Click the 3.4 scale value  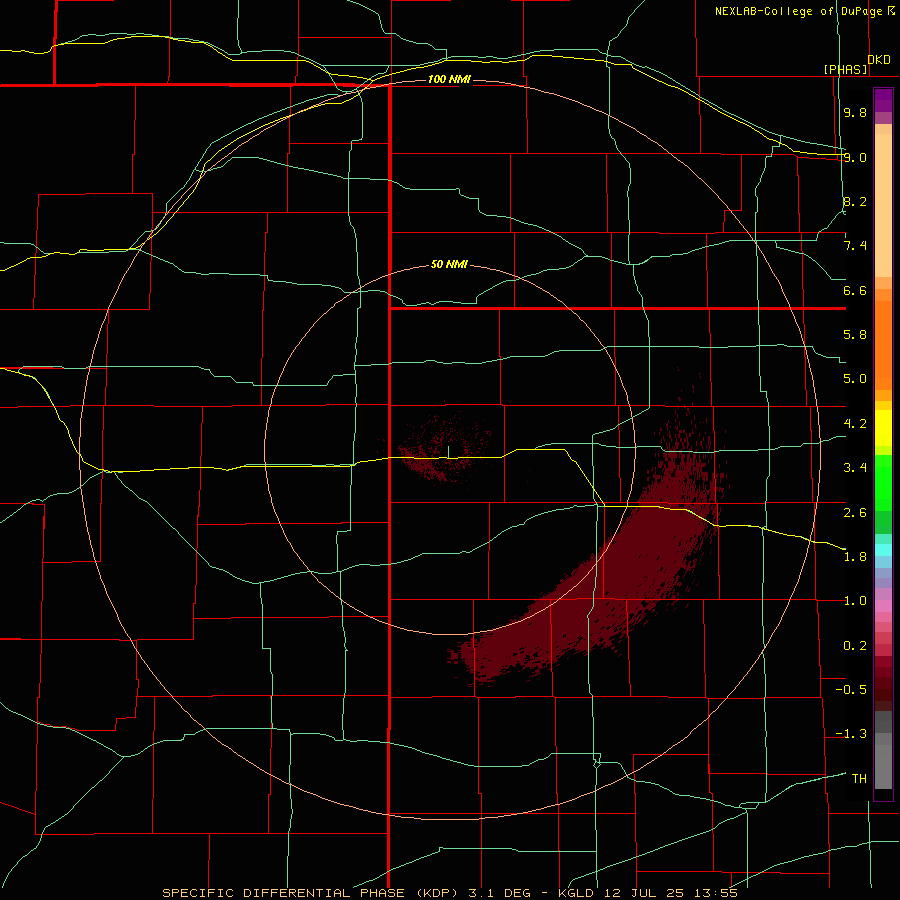855,468
